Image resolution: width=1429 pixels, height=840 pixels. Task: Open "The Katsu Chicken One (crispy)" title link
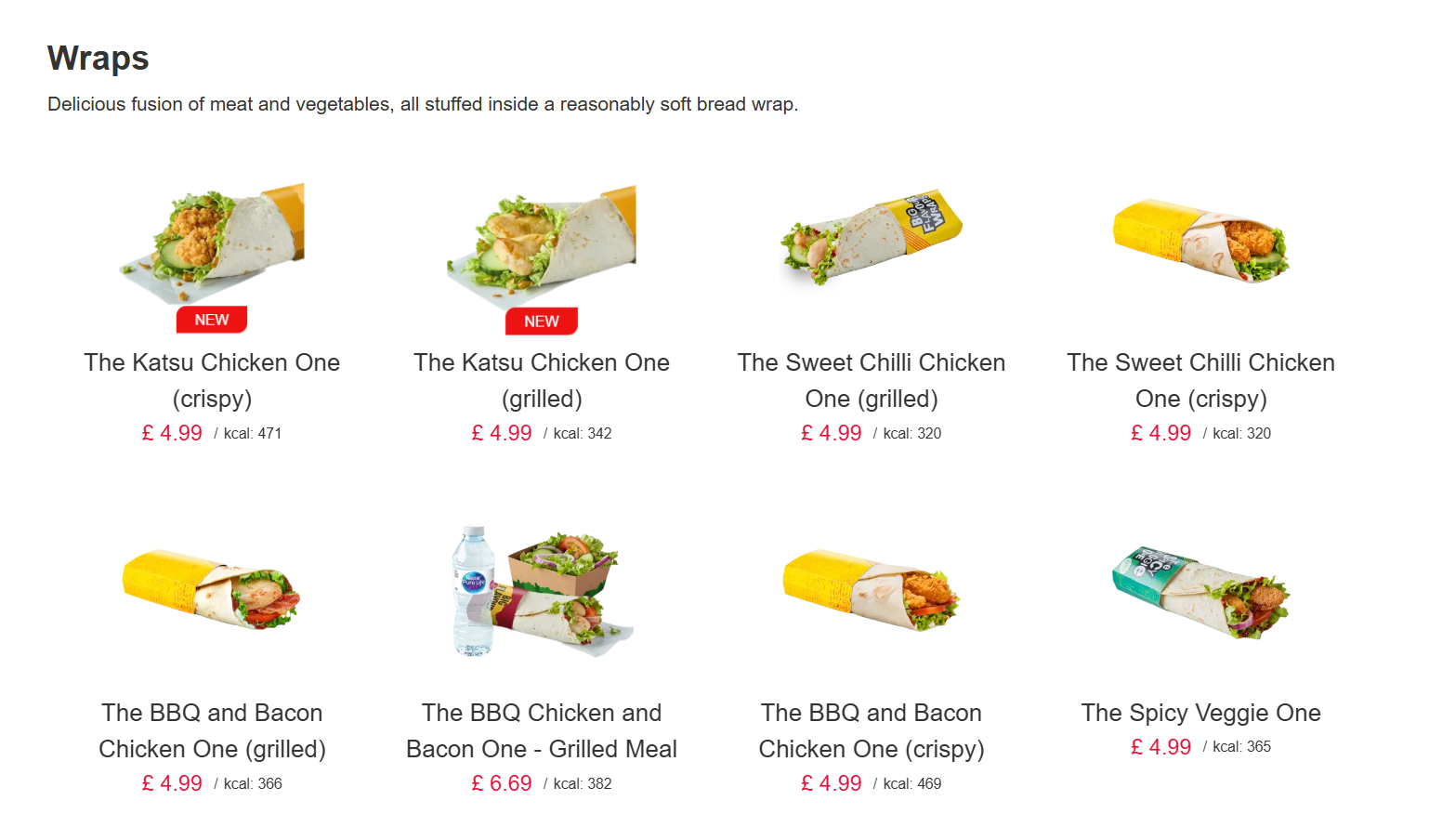212,380
